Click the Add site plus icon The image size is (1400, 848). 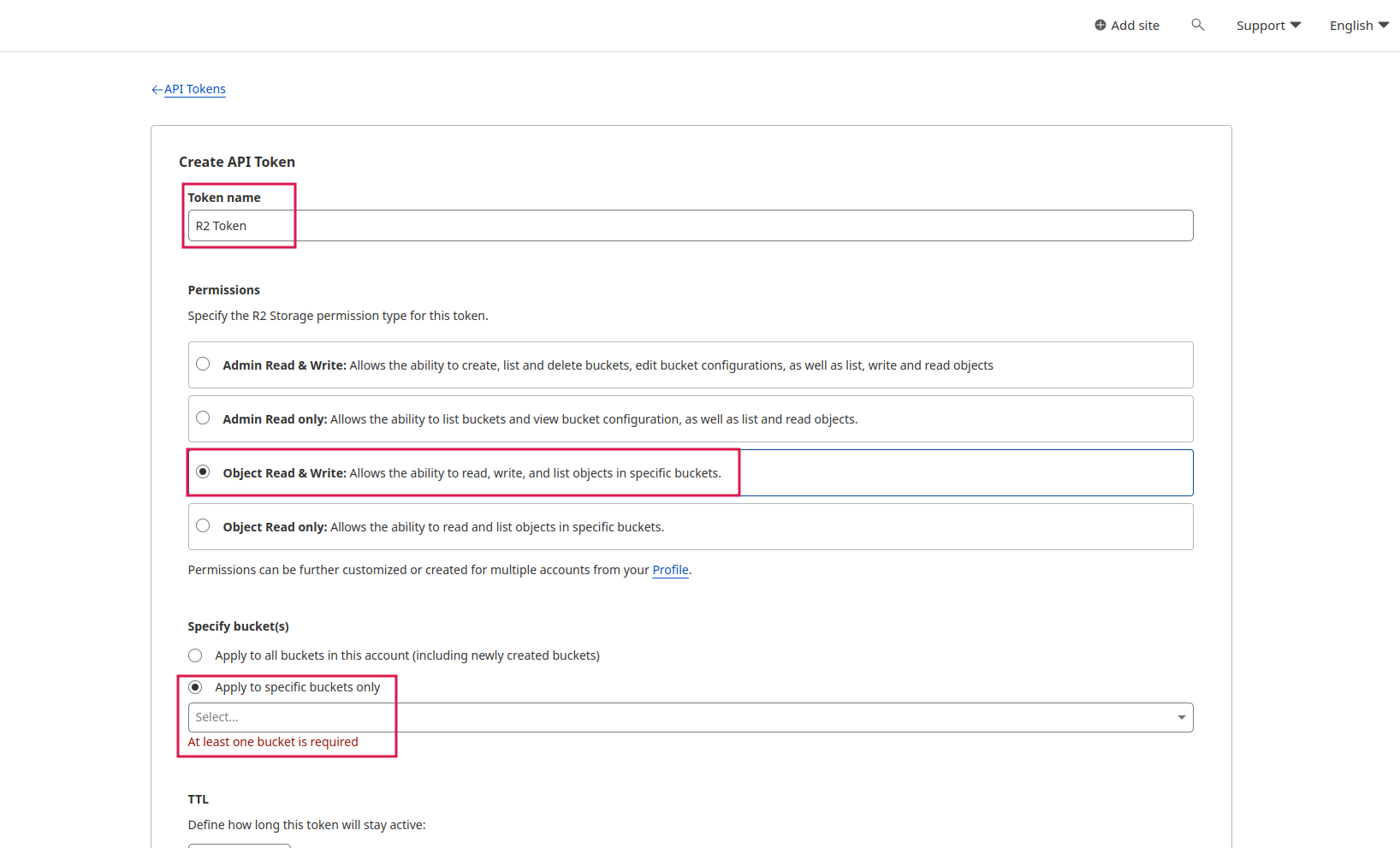click(x=1100, y=25)
